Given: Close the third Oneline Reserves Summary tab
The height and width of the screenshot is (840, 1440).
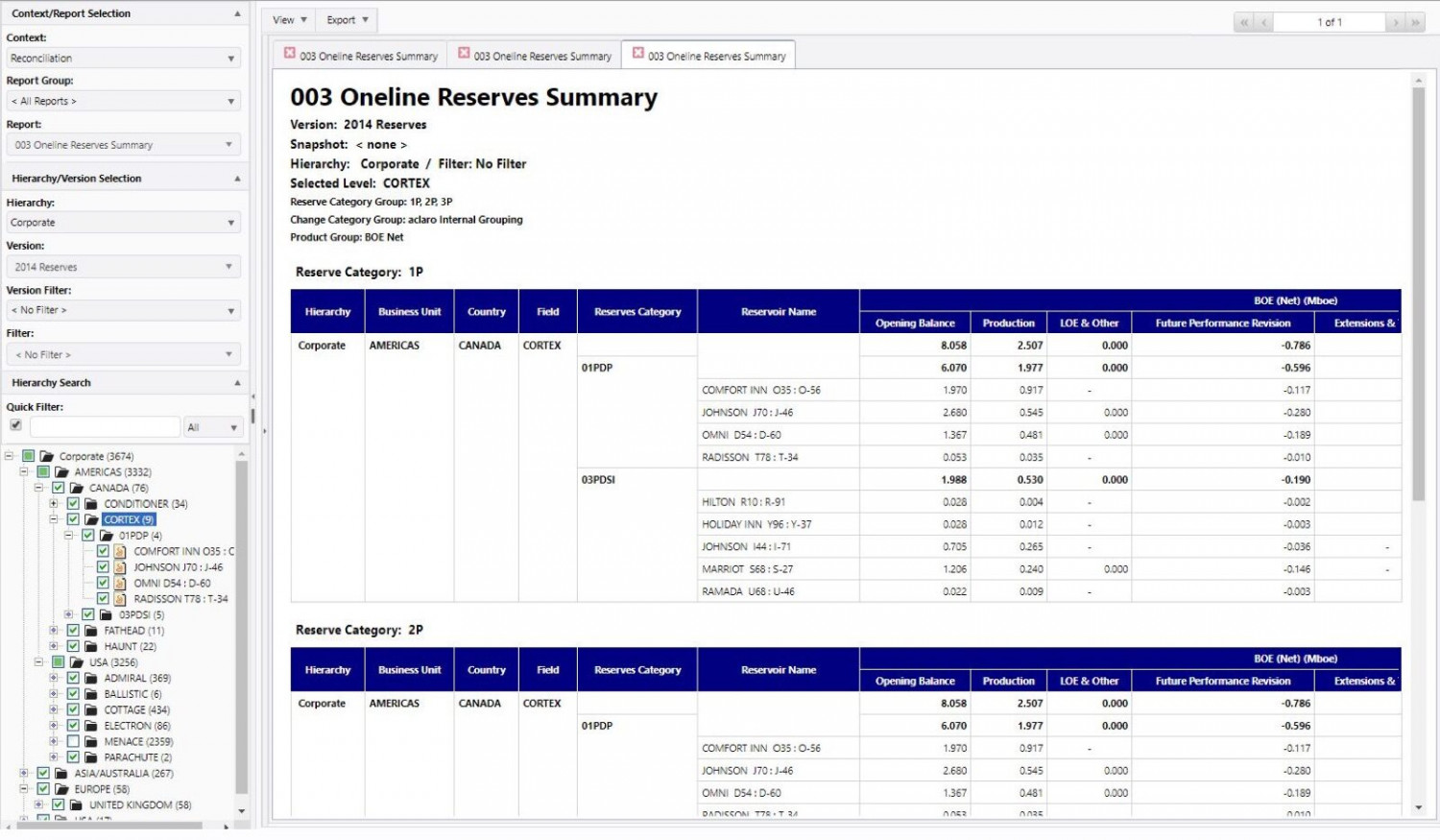Looking at the screenshot, I should click(637, 54).
